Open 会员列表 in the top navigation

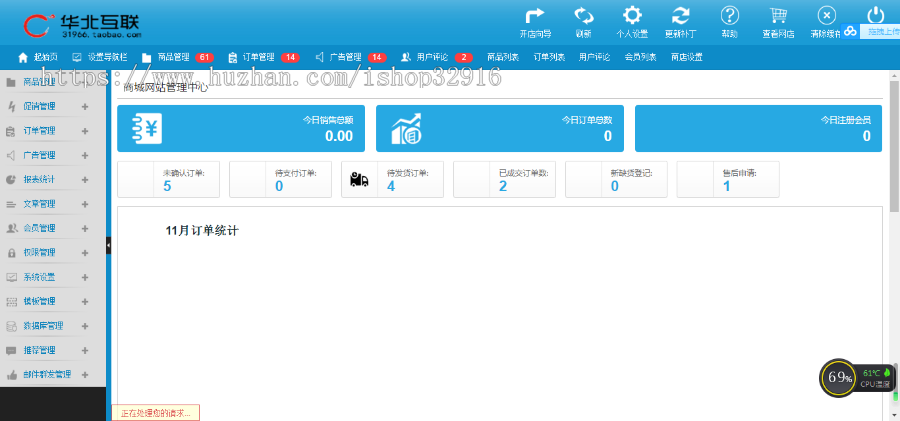pos(641,57)
